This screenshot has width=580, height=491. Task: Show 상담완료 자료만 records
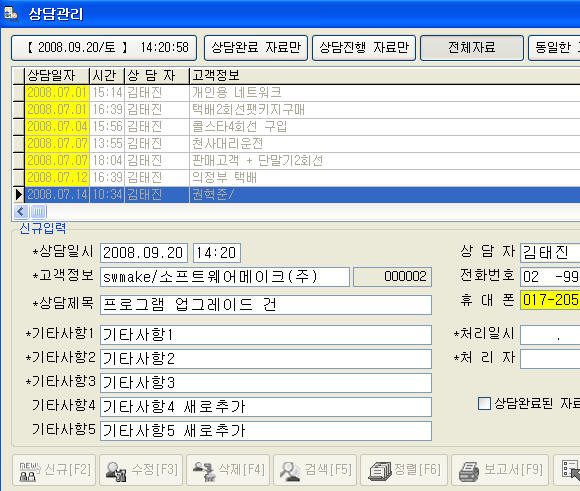coord(256,48)
